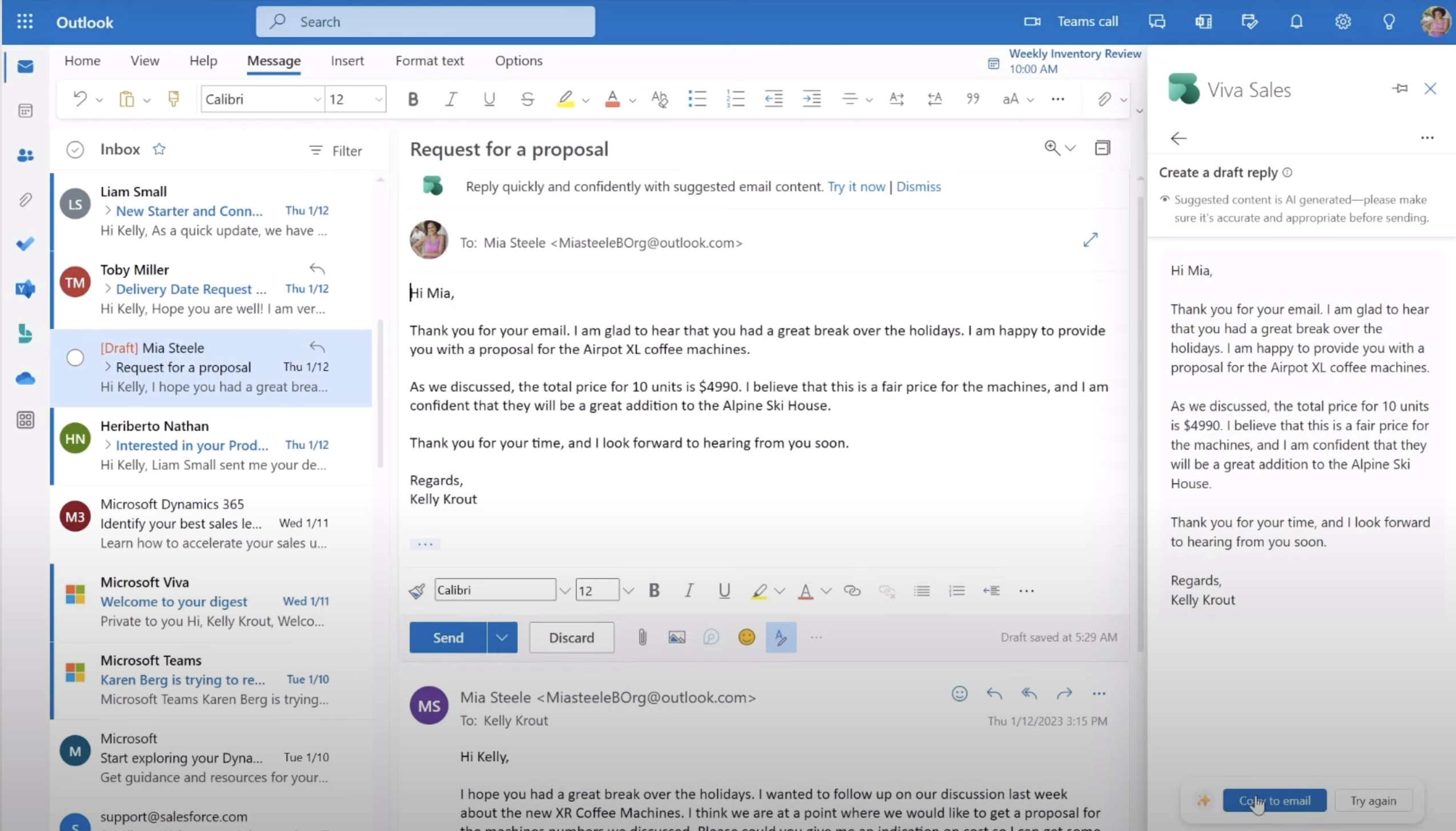Toggle editor highlighted pen button

pos(781,637)
